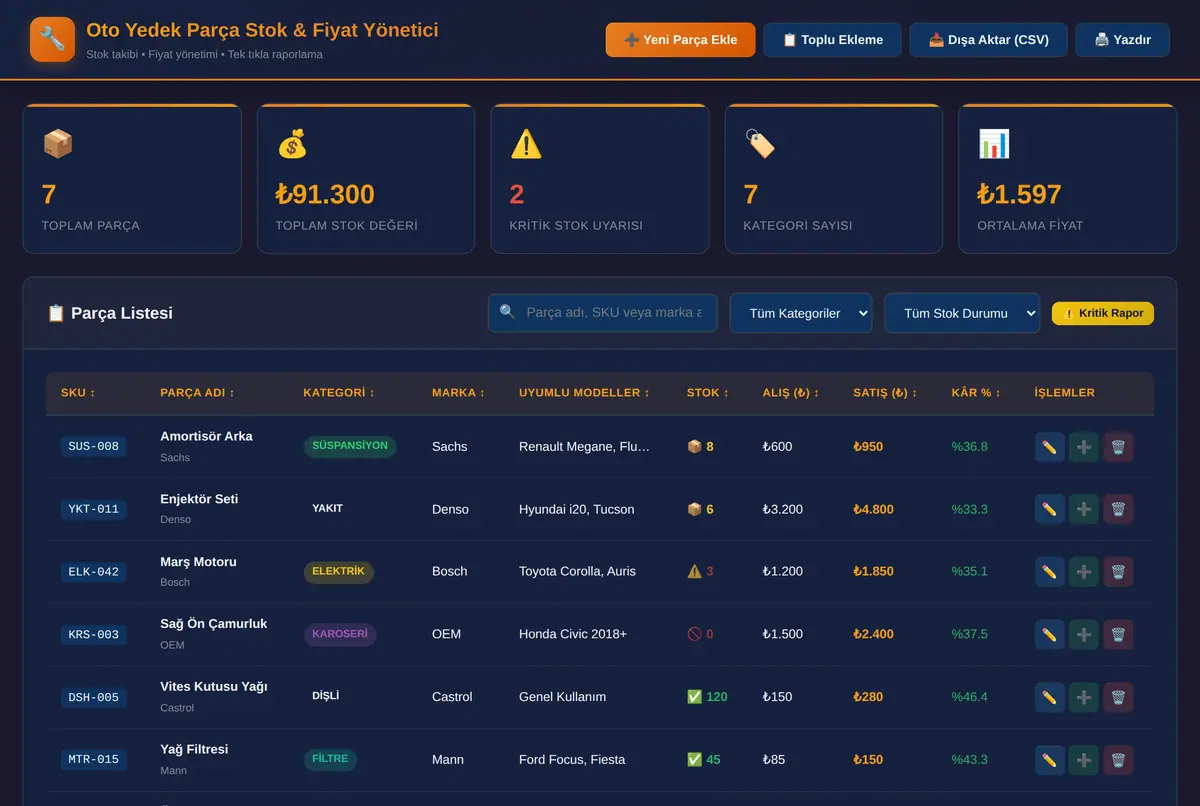This screenshot has width=1200, height=806.
Task: Click the plus icon for Sağ Ön Çamurluk
Action: point(1084,634)
